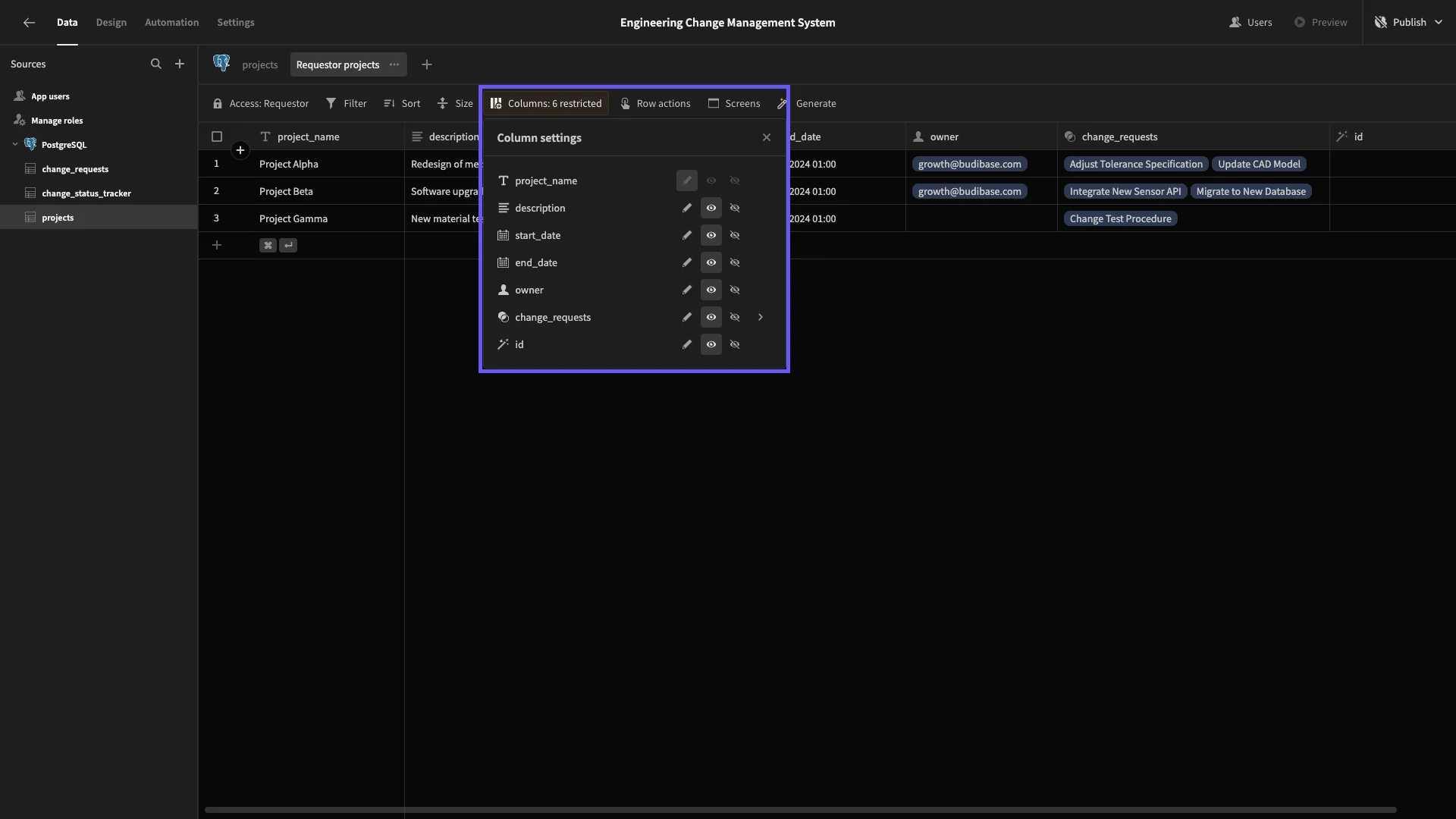
Task: Hide the change_requests column
Action: coord(735,317)
